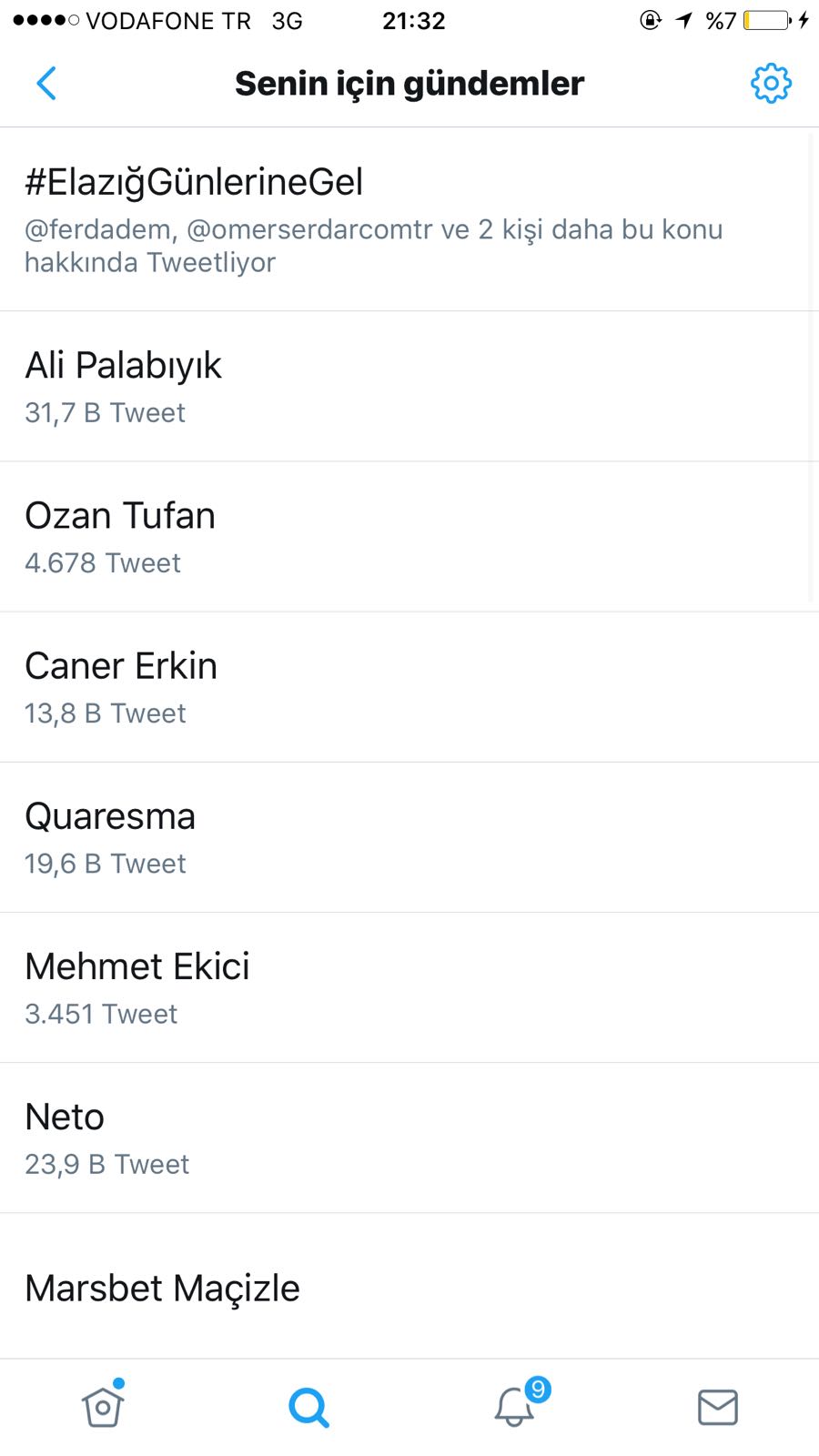Tap the battery indicator in status bar
819x1456 pixels.
click(x=766, y=20)
